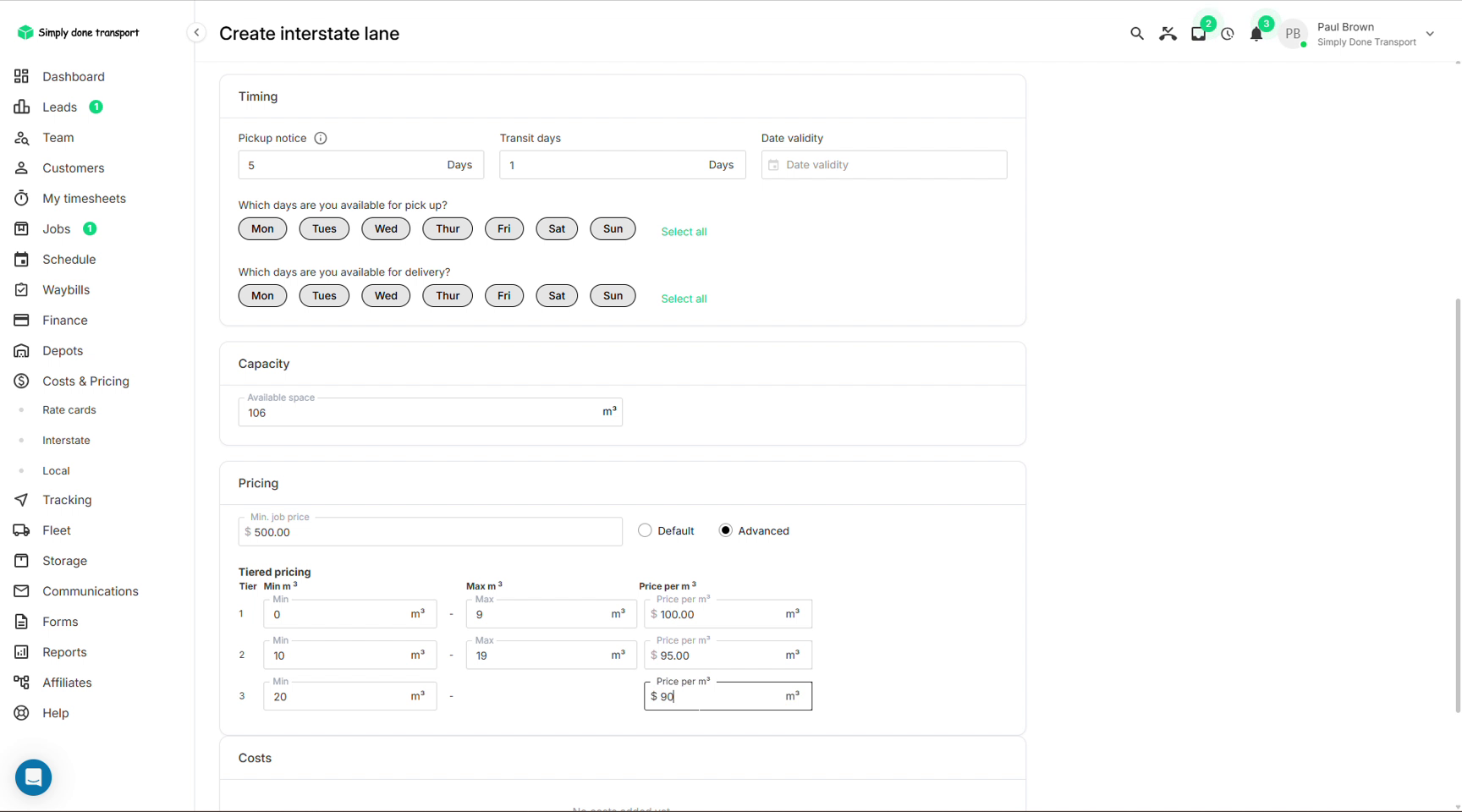1462x812 pixels.
Task: Select the Default pricing radio button
Action: (x=645, y=530)
